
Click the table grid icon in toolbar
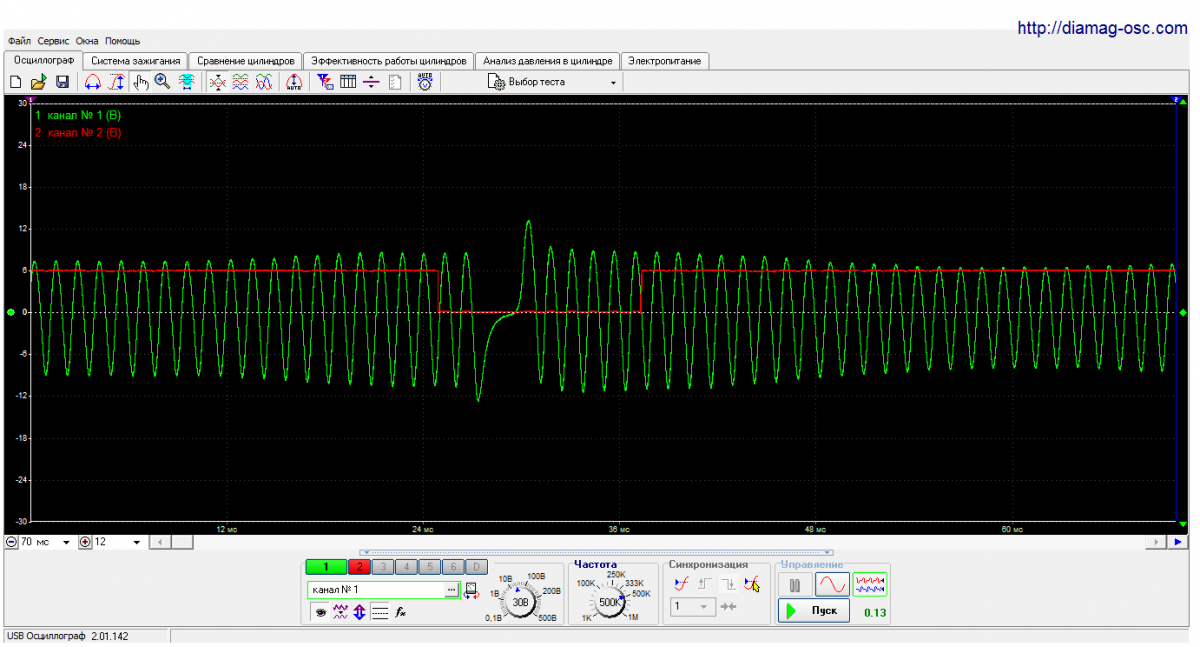348,82
